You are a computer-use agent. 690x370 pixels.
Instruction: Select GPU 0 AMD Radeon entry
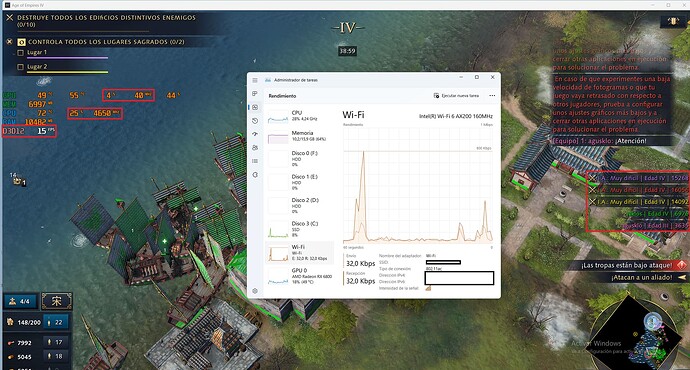tap(299, 276)
